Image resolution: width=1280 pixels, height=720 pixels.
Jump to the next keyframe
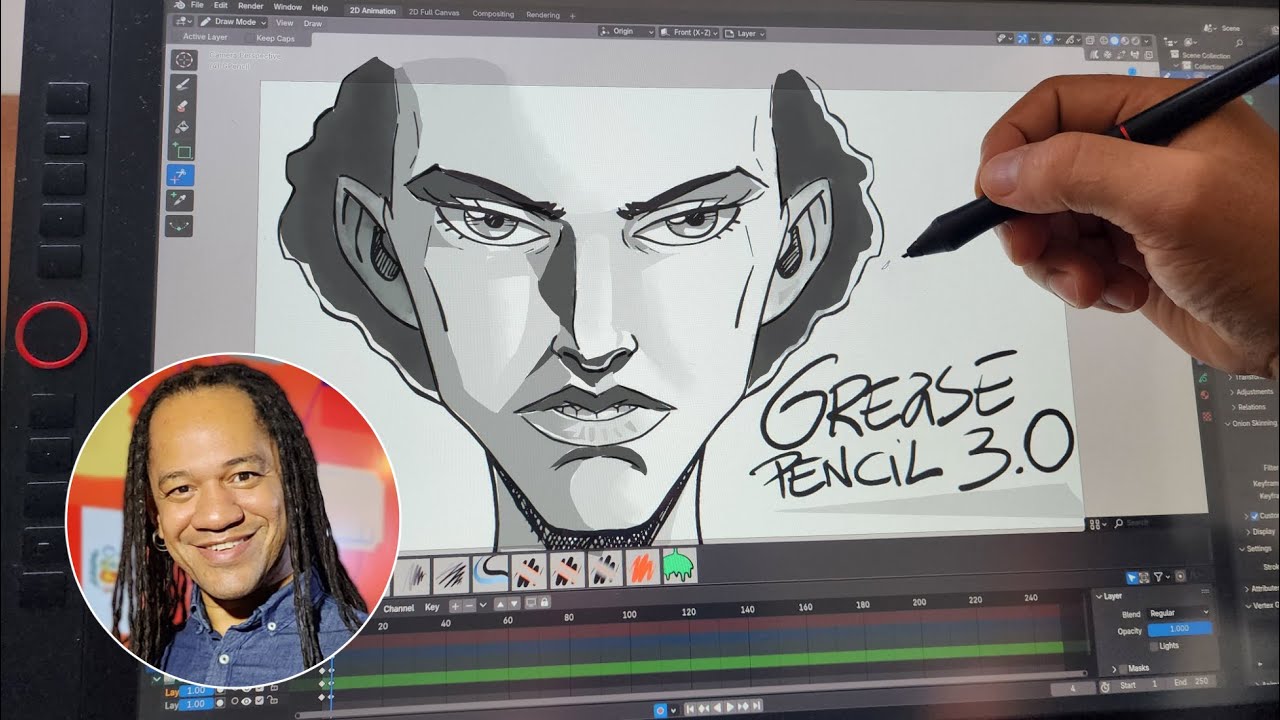pos(743,708)
